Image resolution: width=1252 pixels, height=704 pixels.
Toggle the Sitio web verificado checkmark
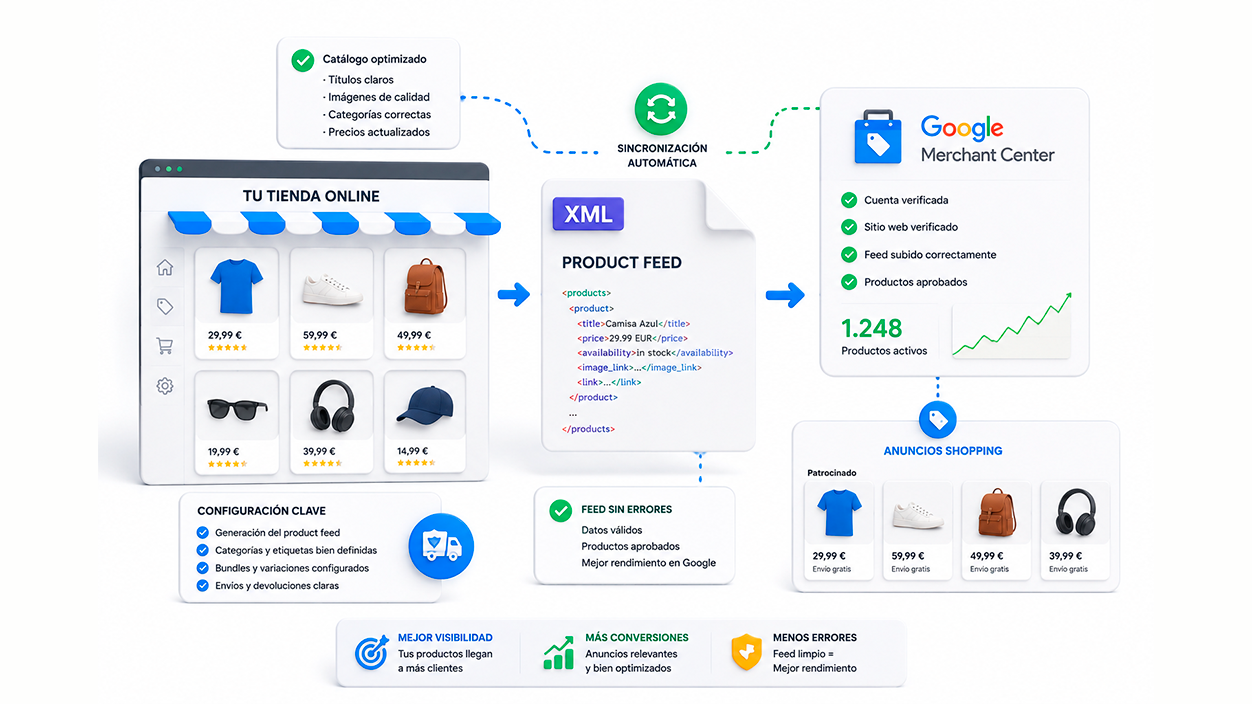click(849, 227)
